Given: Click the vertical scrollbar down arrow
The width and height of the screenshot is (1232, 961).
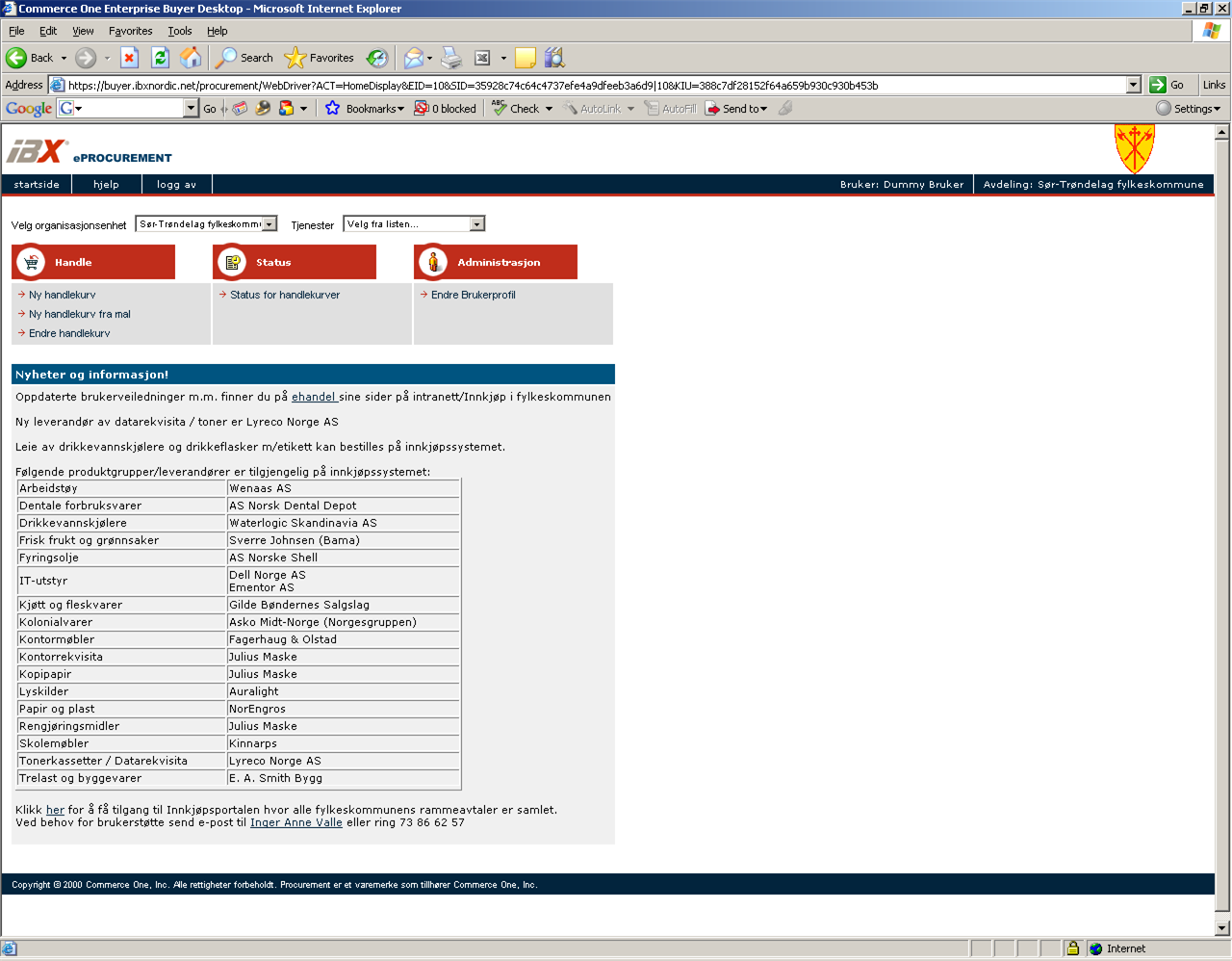Looking at the screenshot, I should click(x=1222, y=928).
